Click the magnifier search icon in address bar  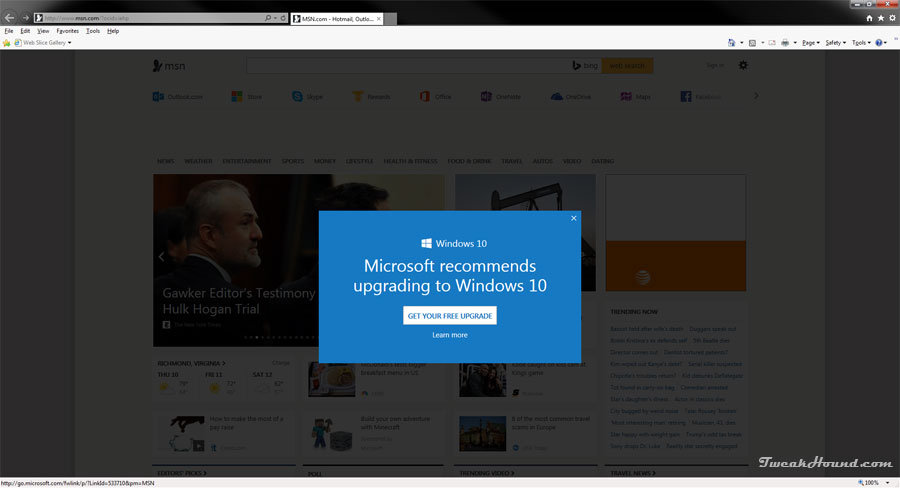click(x=267, y=18)
